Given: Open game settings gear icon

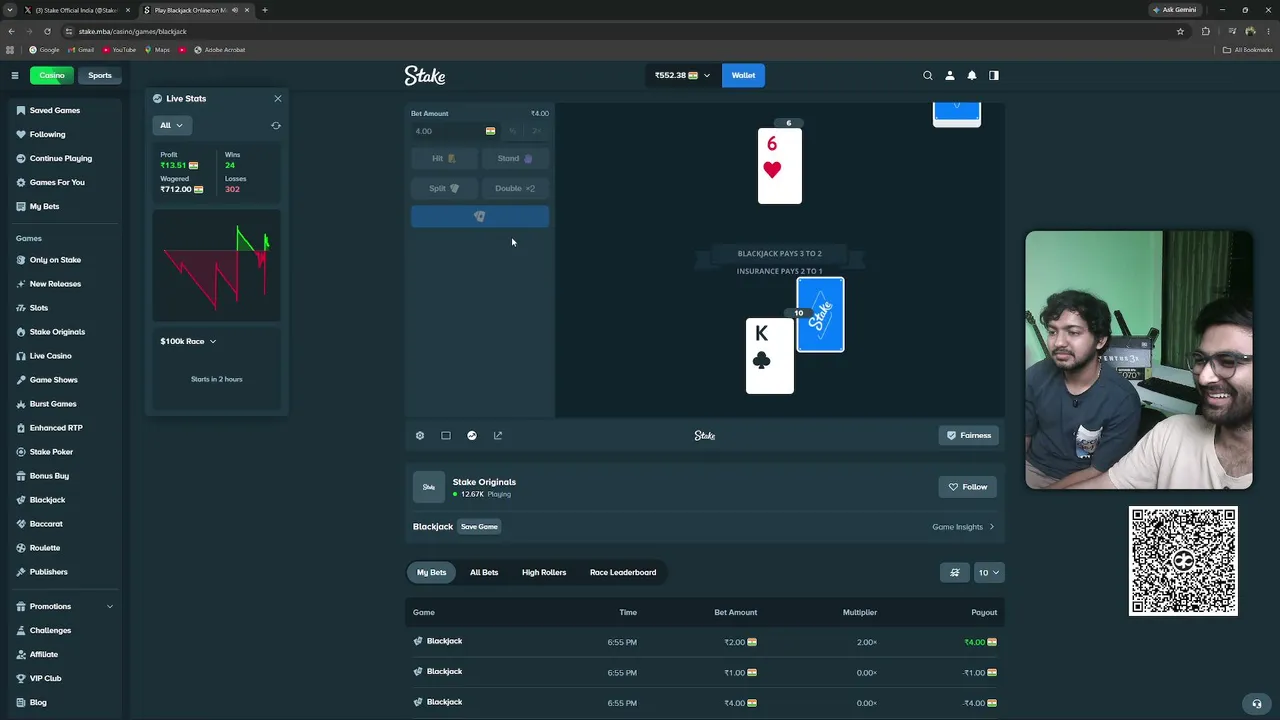Looking at the screenshot, I should 420,435.
